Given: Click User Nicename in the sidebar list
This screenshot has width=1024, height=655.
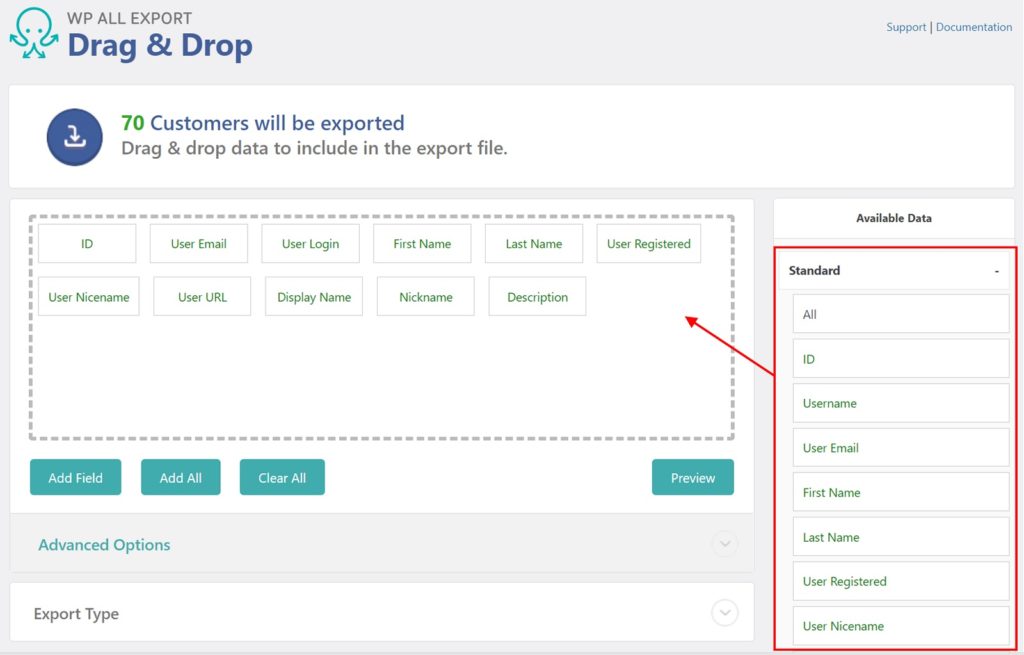Looking at the screenshot, I should point(900,625).
